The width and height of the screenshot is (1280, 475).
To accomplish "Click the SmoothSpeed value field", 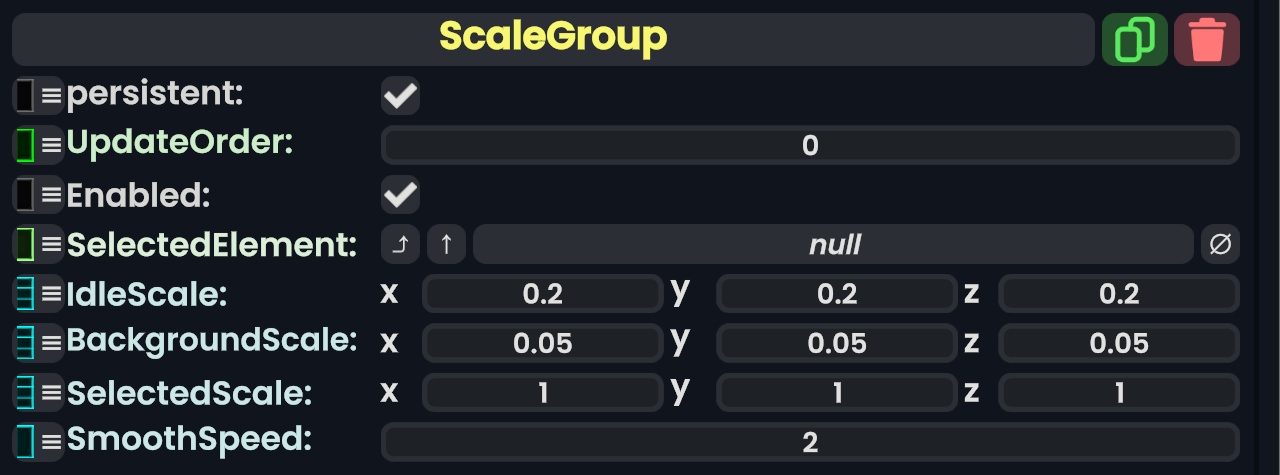I will (x=810, y=442).
